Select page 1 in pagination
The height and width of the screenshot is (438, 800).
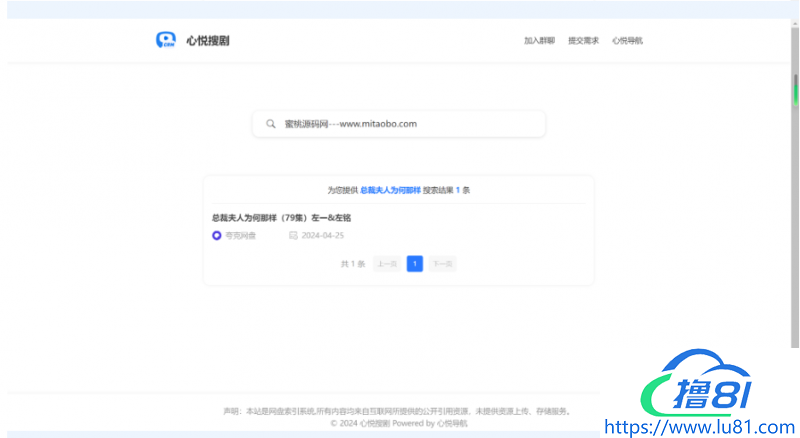(415, 264)
